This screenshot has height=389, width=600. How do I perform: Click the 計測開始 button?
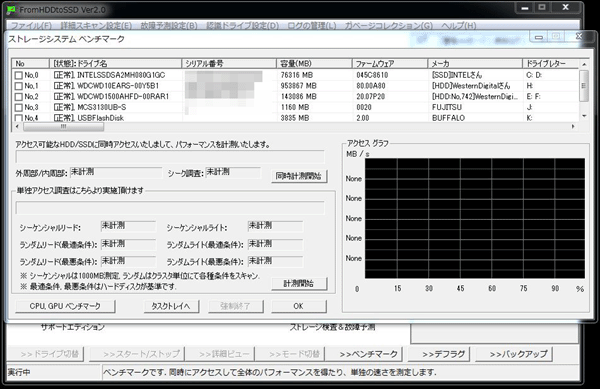(x=299, y=283)
